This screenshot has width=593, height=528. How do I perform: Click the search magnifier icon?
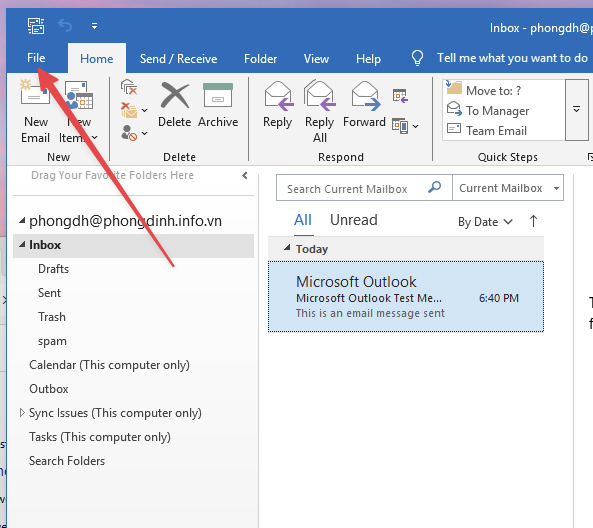(435, 187)
